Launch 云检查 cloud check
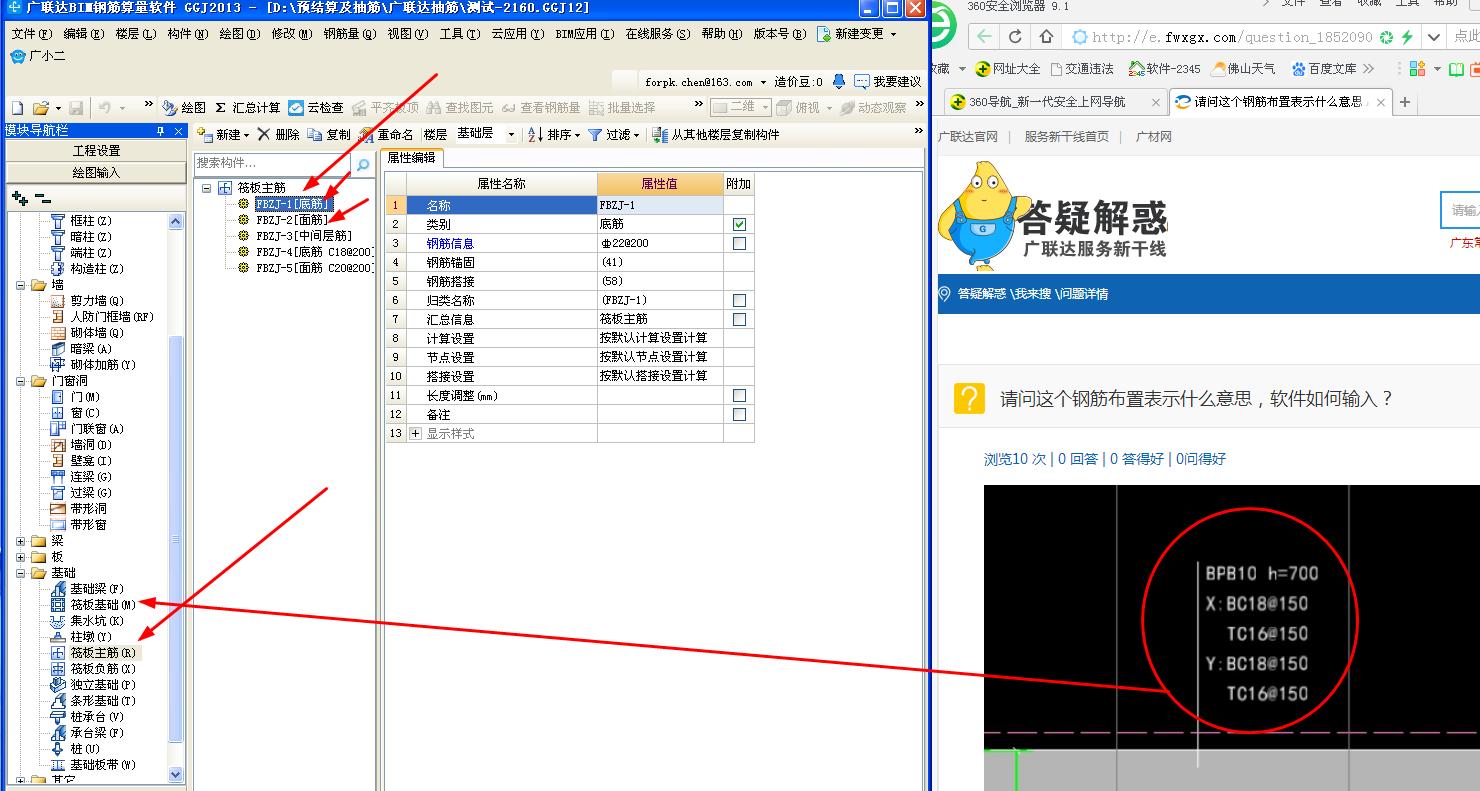Image resolution: width=1480 pixels, height=791 pixels. tap(316, 107)
